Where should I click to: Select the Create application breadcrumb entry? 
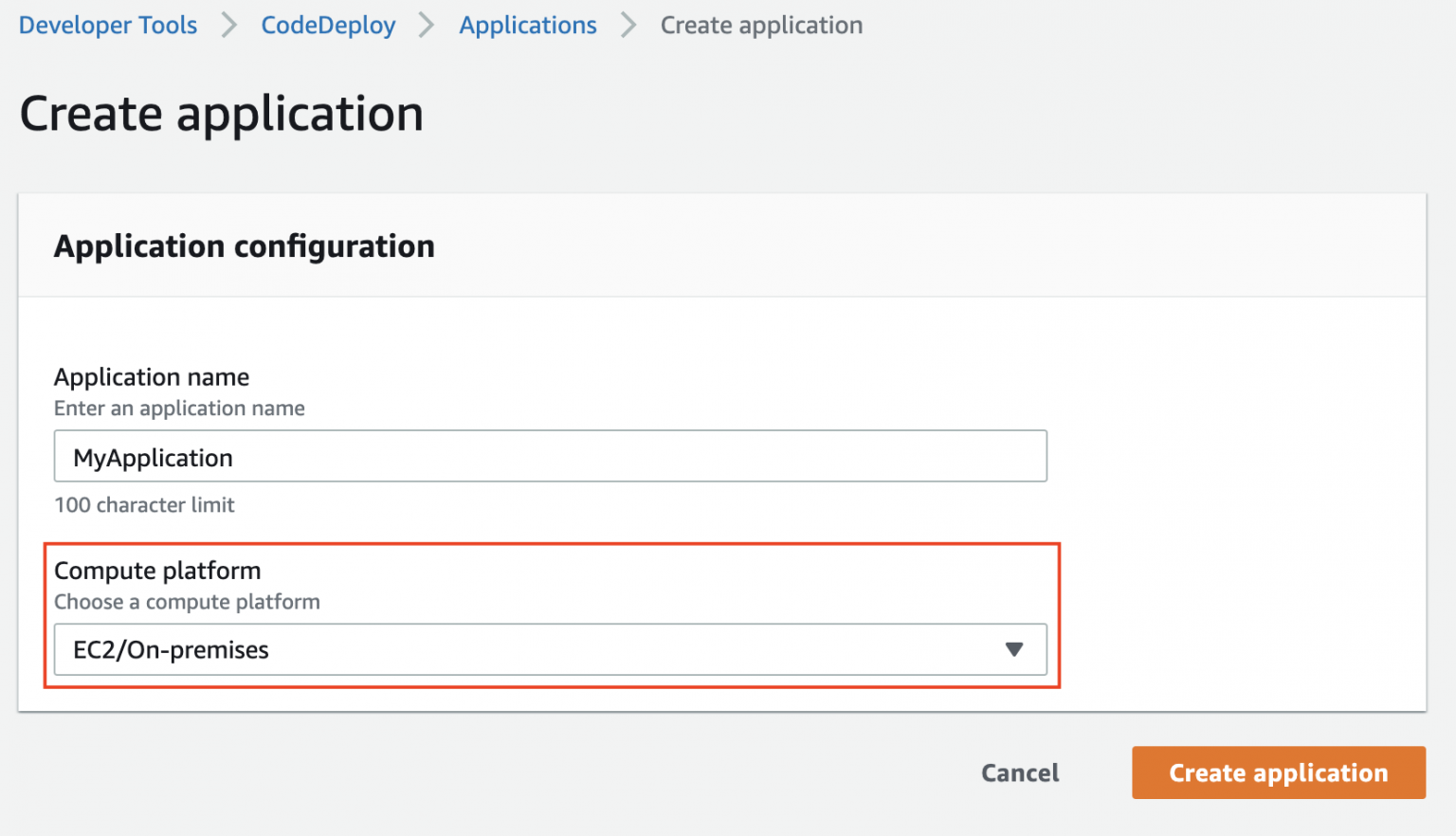tap(761, 26)
